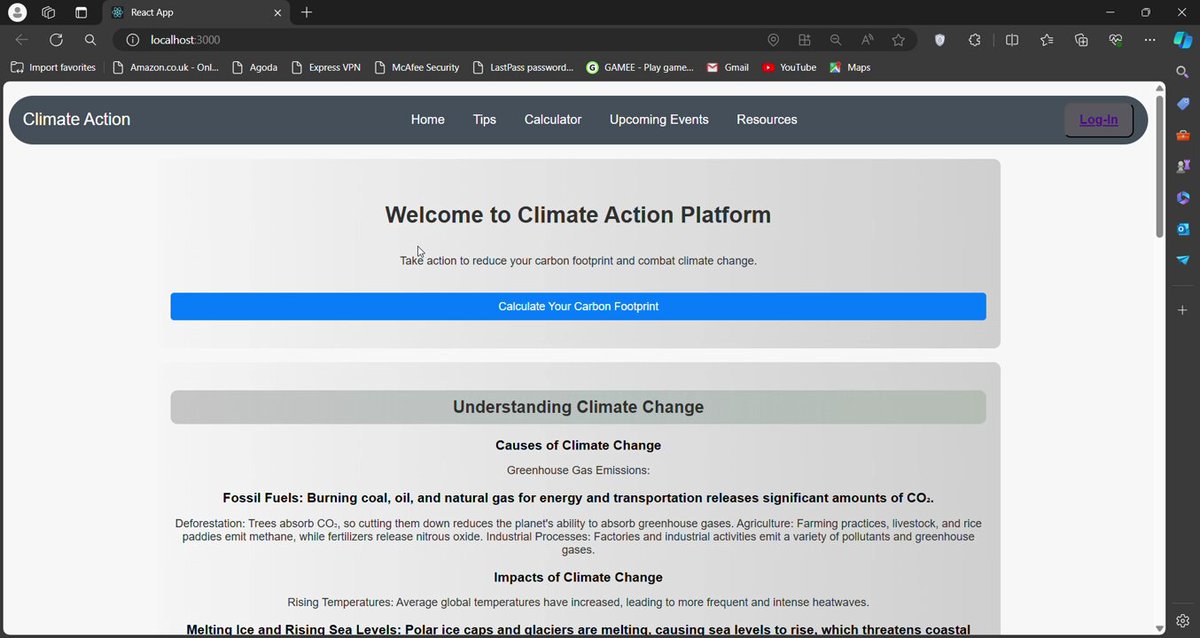Open the sidebar Games chess icon
1200x638 pixels.
click(1183, 166)
